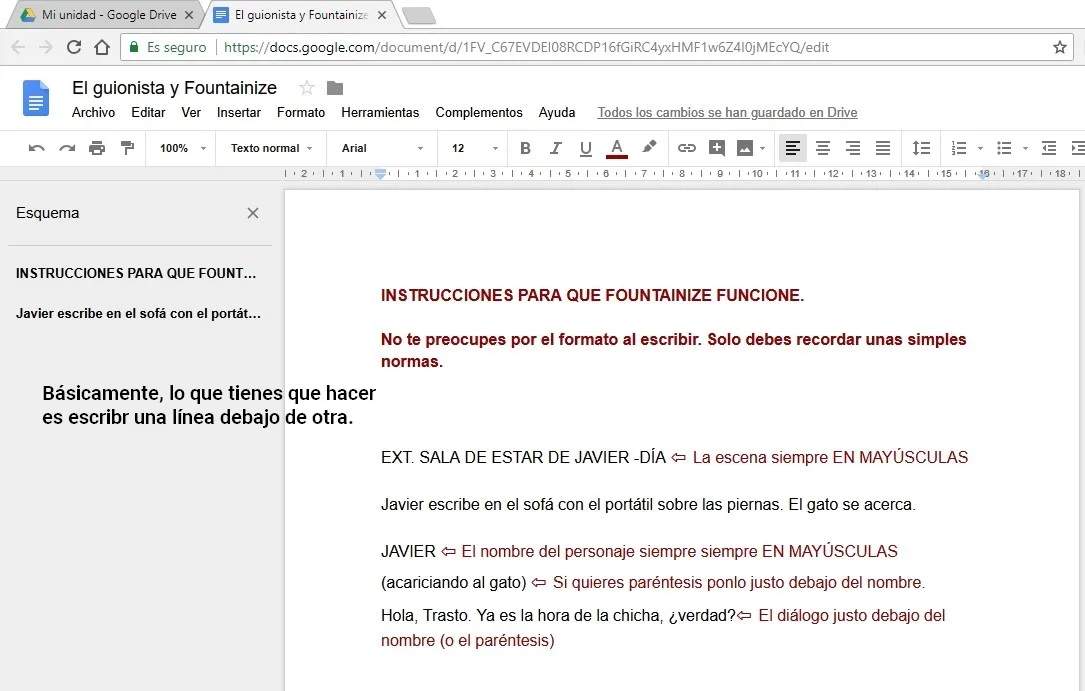Toggle Bold formatting
The width and height of the screenshot is (1085, 691).
pyautogui.click(x=525, y=148)
